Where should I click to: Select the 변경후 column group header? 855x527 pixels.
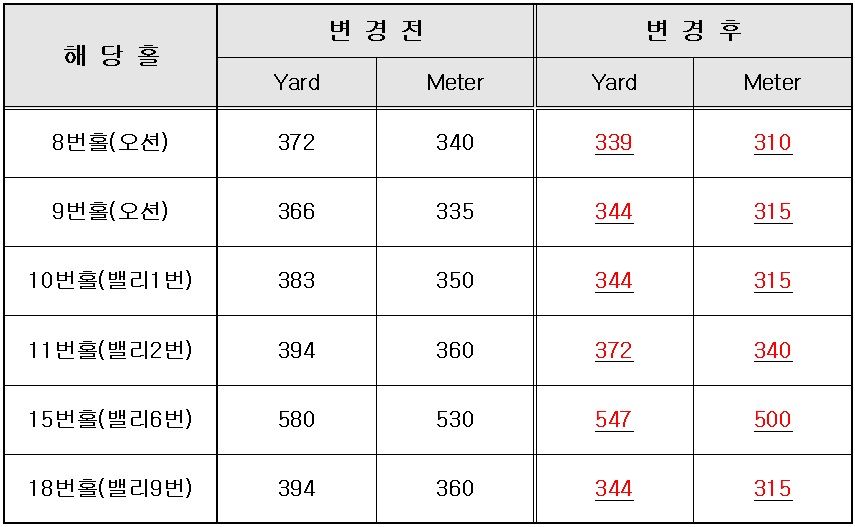coord(694,31)
